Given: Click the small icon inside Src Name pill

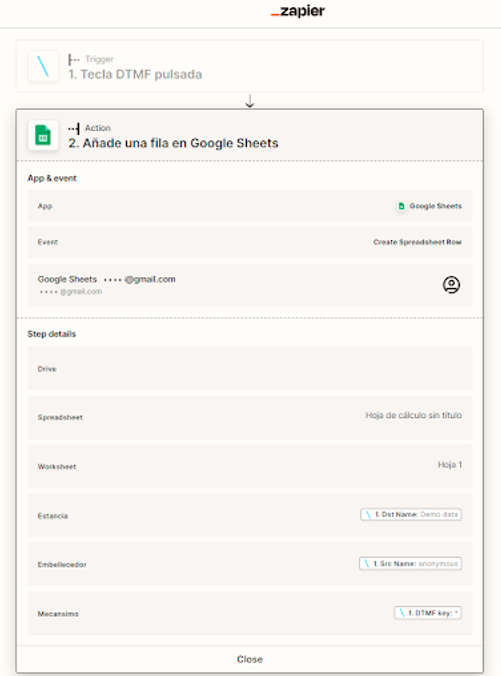Looking at the screenshot, I should (367, 563).
